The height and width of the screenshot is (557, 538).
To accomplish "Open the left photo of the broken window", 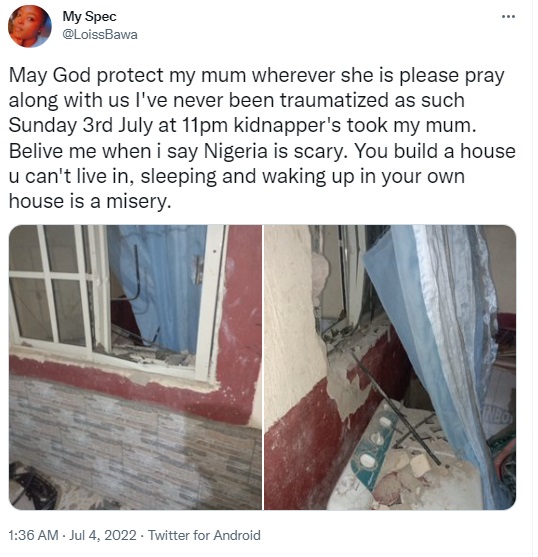I will point(135,367).
